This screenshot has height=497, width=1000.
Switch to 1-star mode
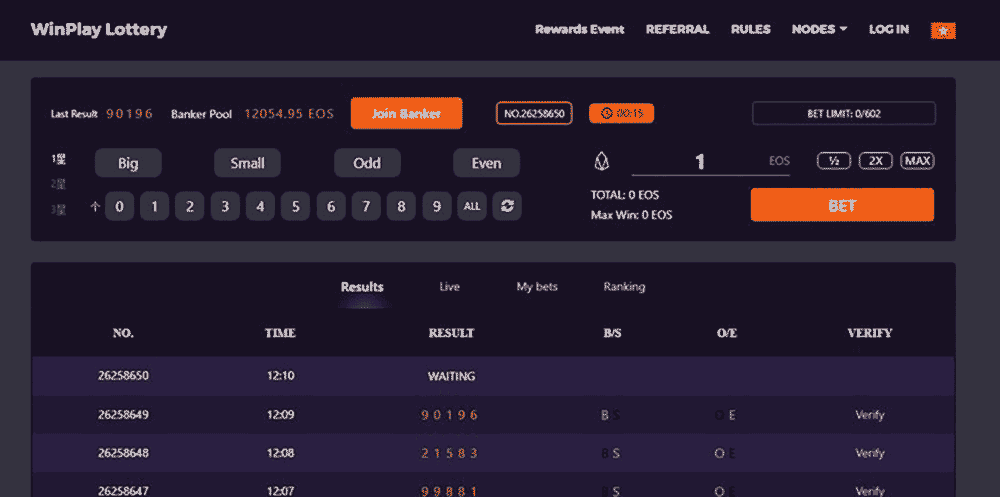click(x=59, y=159)
